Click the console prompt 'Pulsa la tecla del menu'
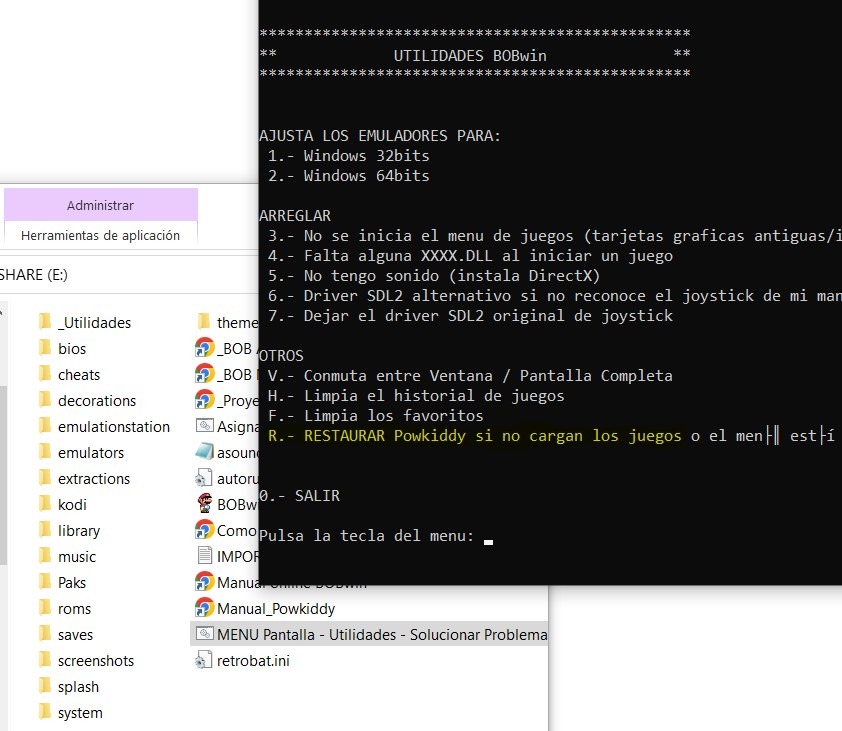Viewport: 842px width, 731px height. [366, 535]
